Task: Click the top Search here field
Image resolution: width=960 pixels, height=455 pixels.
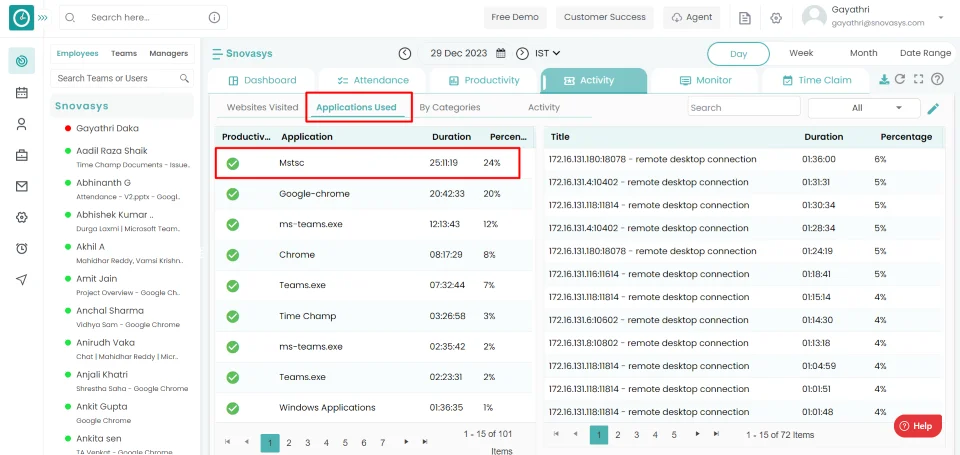Action: (143, 18)
